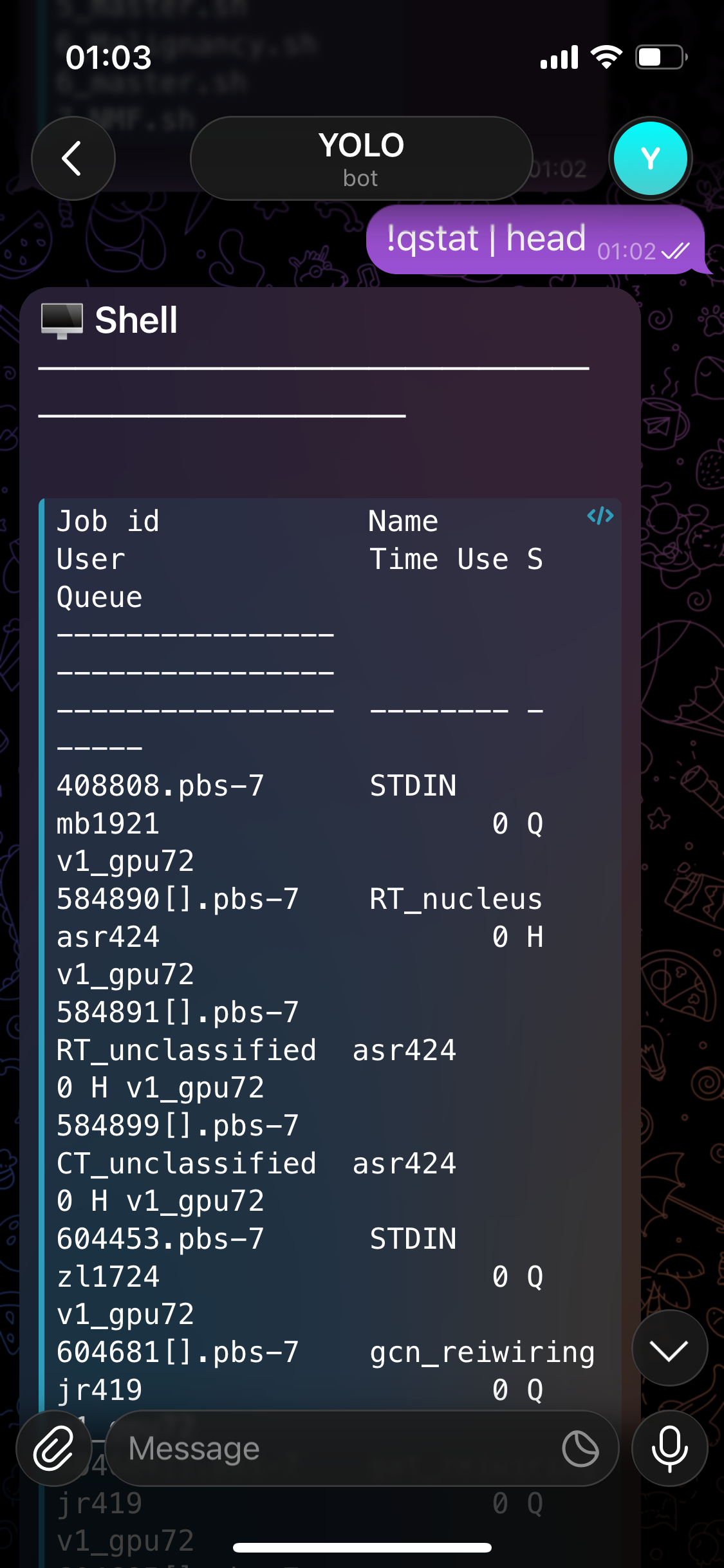Tap the Wi-Fi icon in status bar
The width and height of the screenshot is (724, 1568).
(x=606, y=57)
